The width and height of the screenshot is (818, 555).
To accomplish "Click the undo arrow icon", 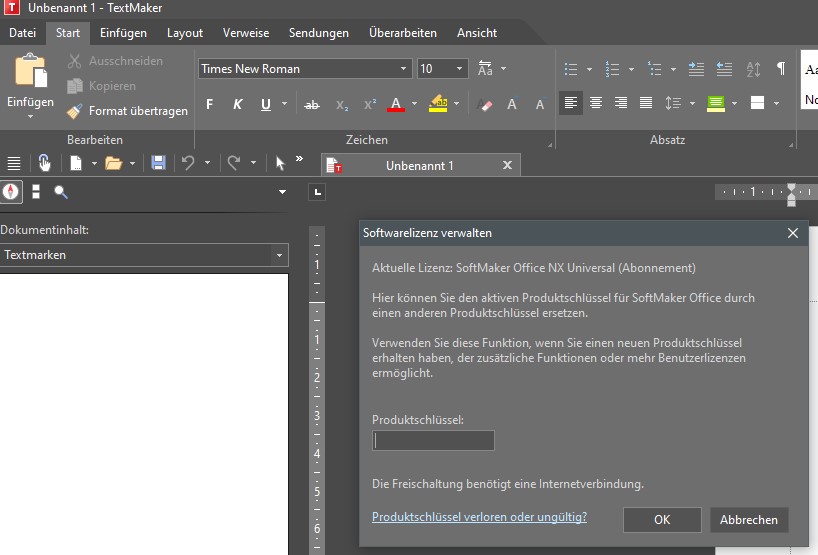I will (x=188, y=163).
